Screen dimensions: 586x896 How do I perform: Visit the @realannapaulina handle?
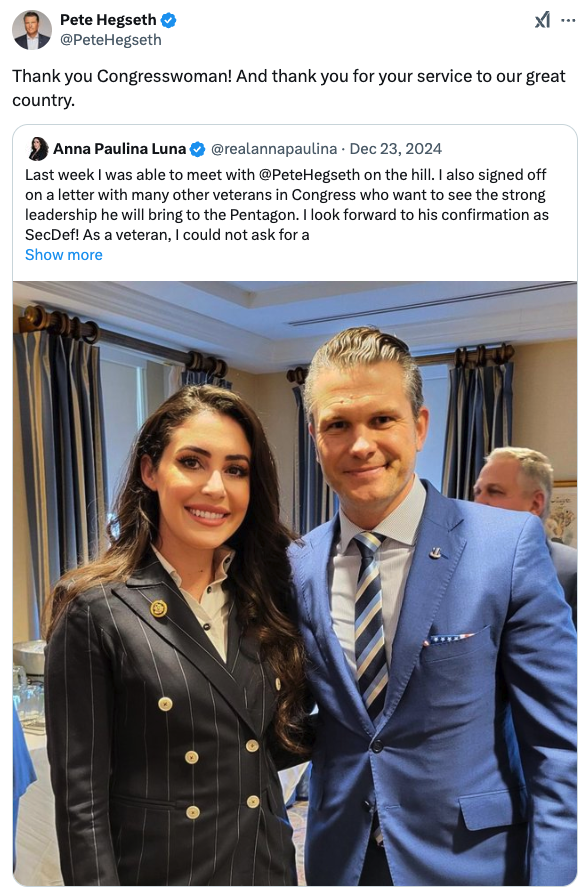pyautogui.click(x=274, y=149)
